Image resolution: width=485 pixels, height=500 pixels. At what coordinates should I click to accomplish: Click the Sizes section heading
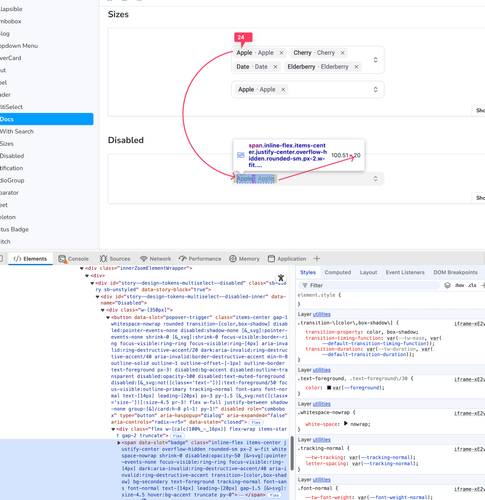pyautogui.click(x=118, y=14)
